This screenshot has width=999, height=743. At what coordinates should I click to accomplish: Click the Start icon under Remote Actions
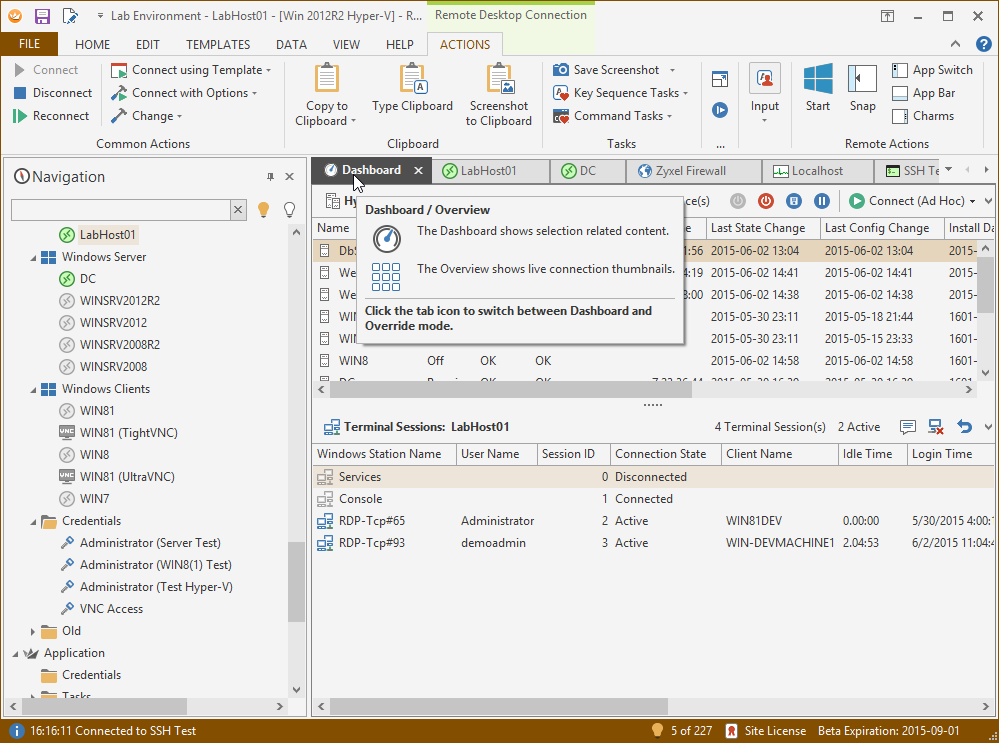point(817,90)
